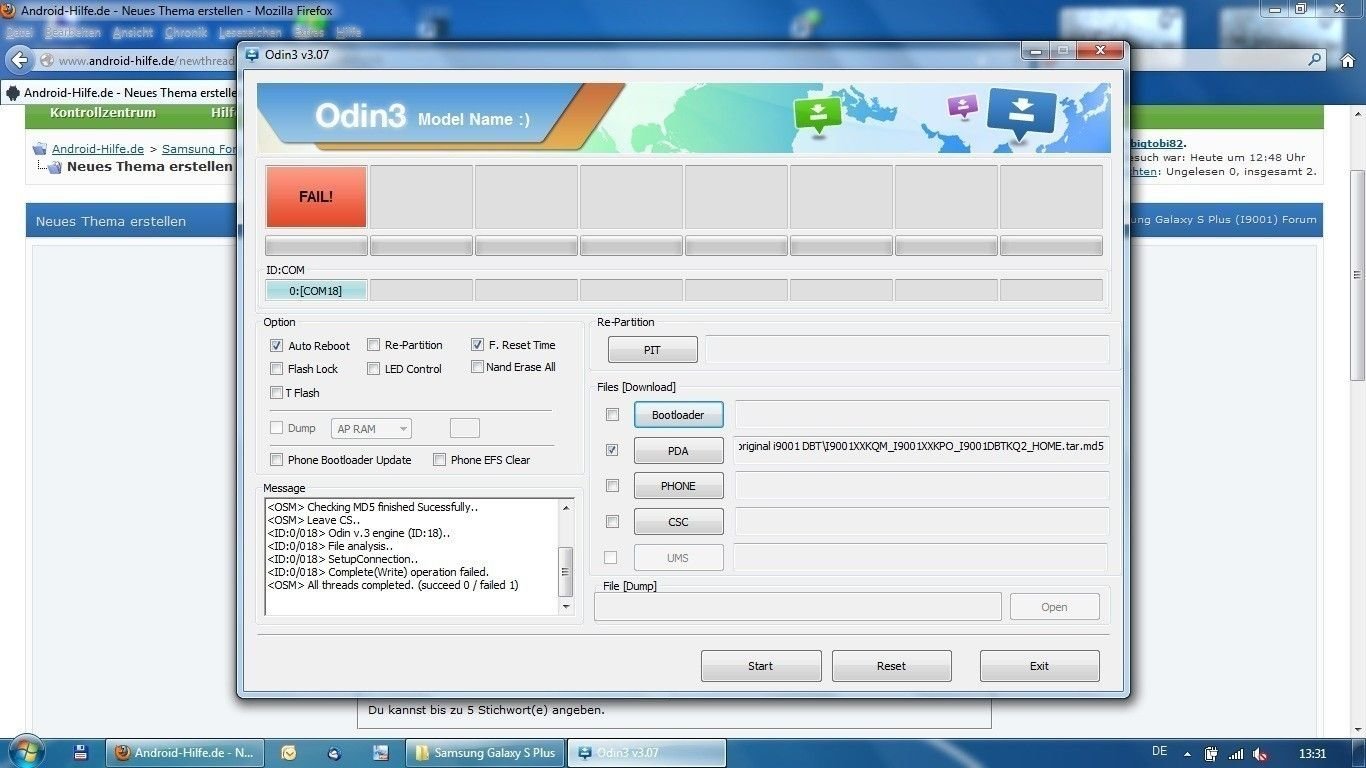The image size is (1366, 768).
Task: Open Extras menu in Firefox
Action: pyautogui.click(x=309, y=32)
